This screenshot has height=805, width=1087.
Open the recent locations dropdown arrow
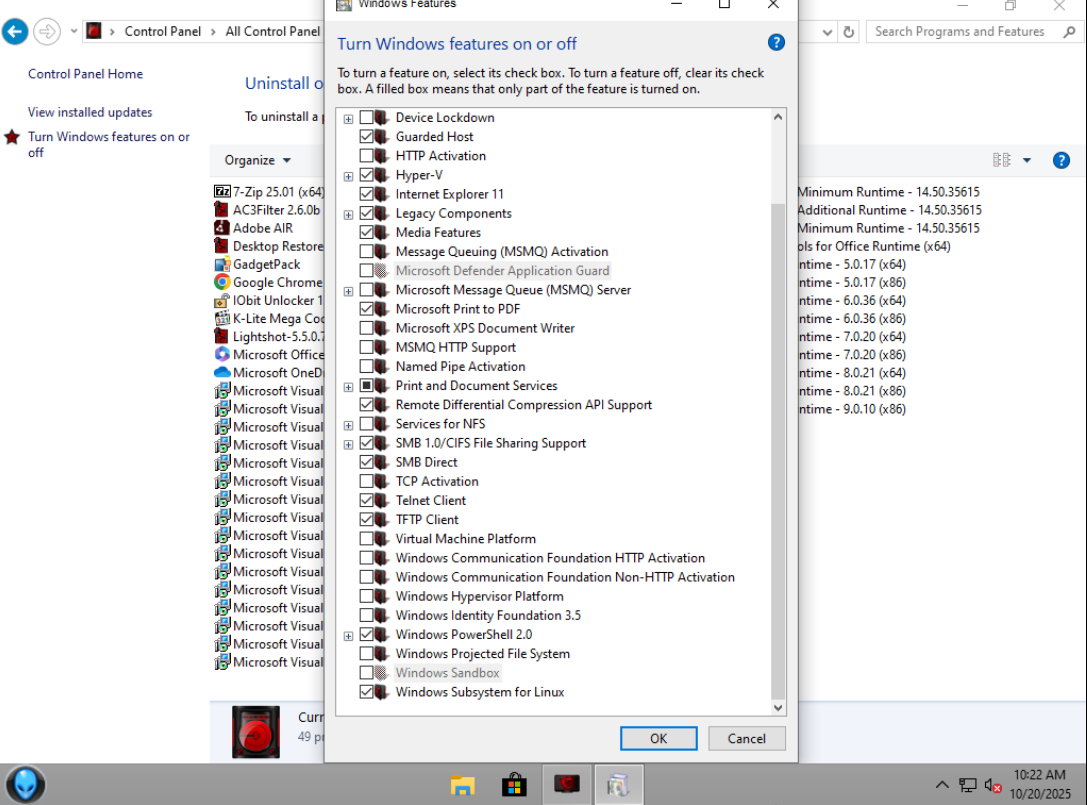pyautogui.click(x=73, y=31)
